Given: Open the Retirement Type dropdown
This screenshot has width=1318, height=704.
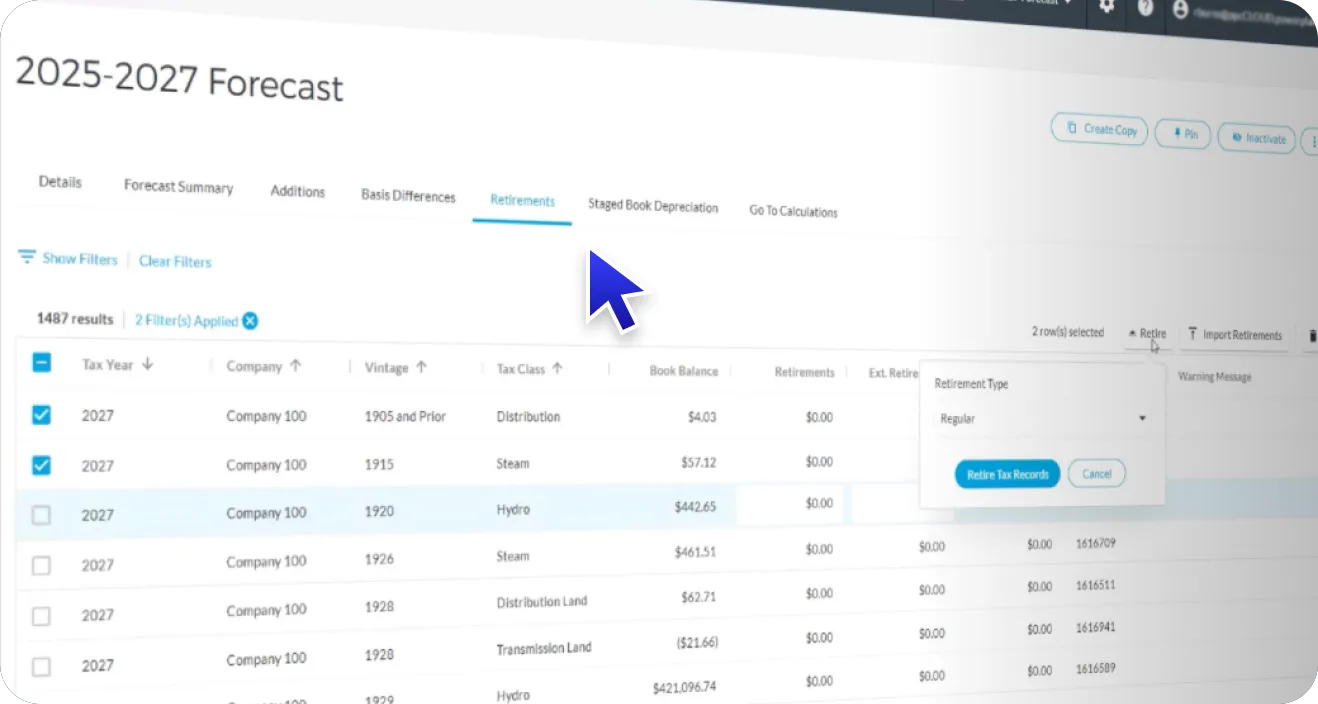Looking at the screenshot, I should pos(1041,419).
